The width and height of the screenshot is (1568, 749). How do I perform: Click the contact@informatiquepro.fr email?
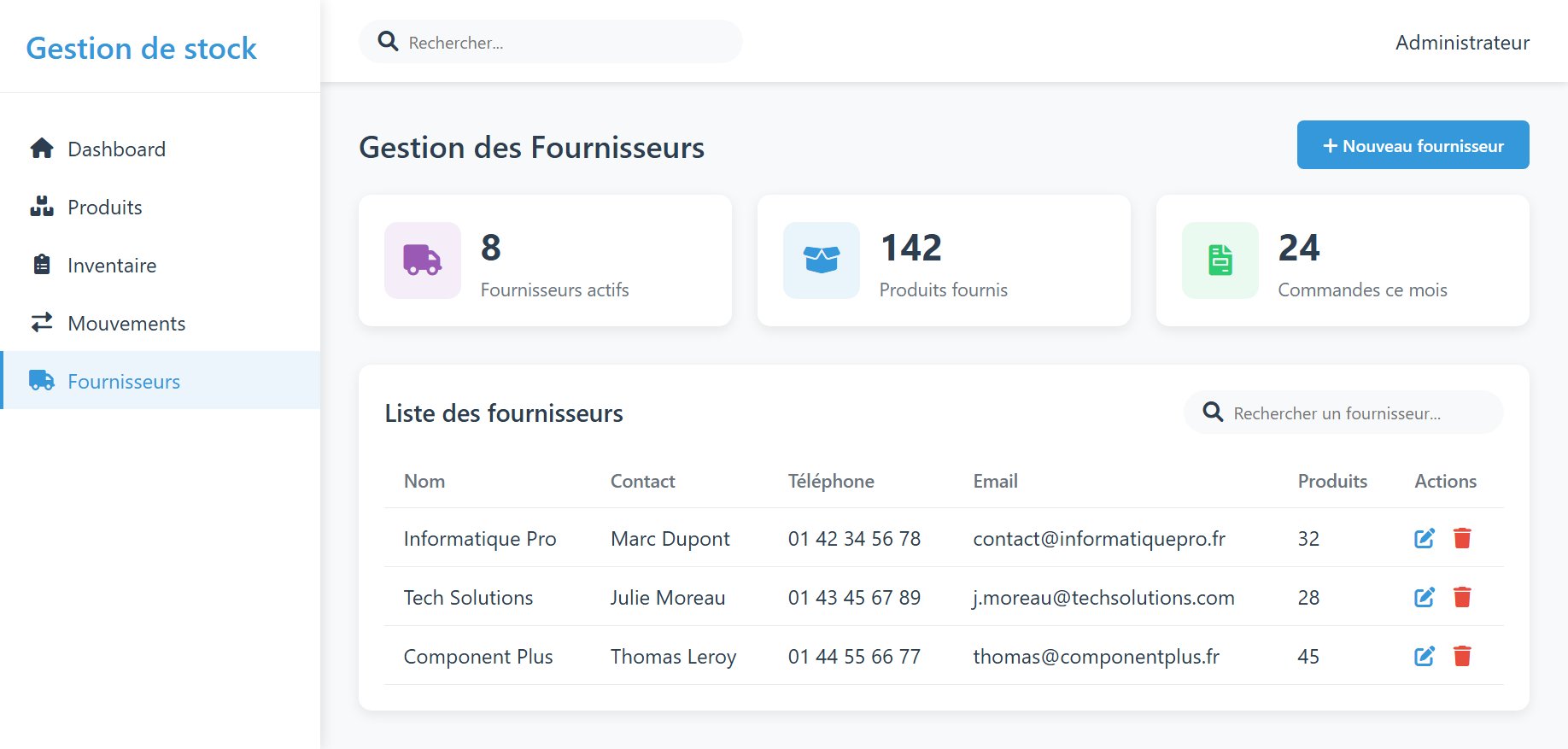[x=1098, y=539]
